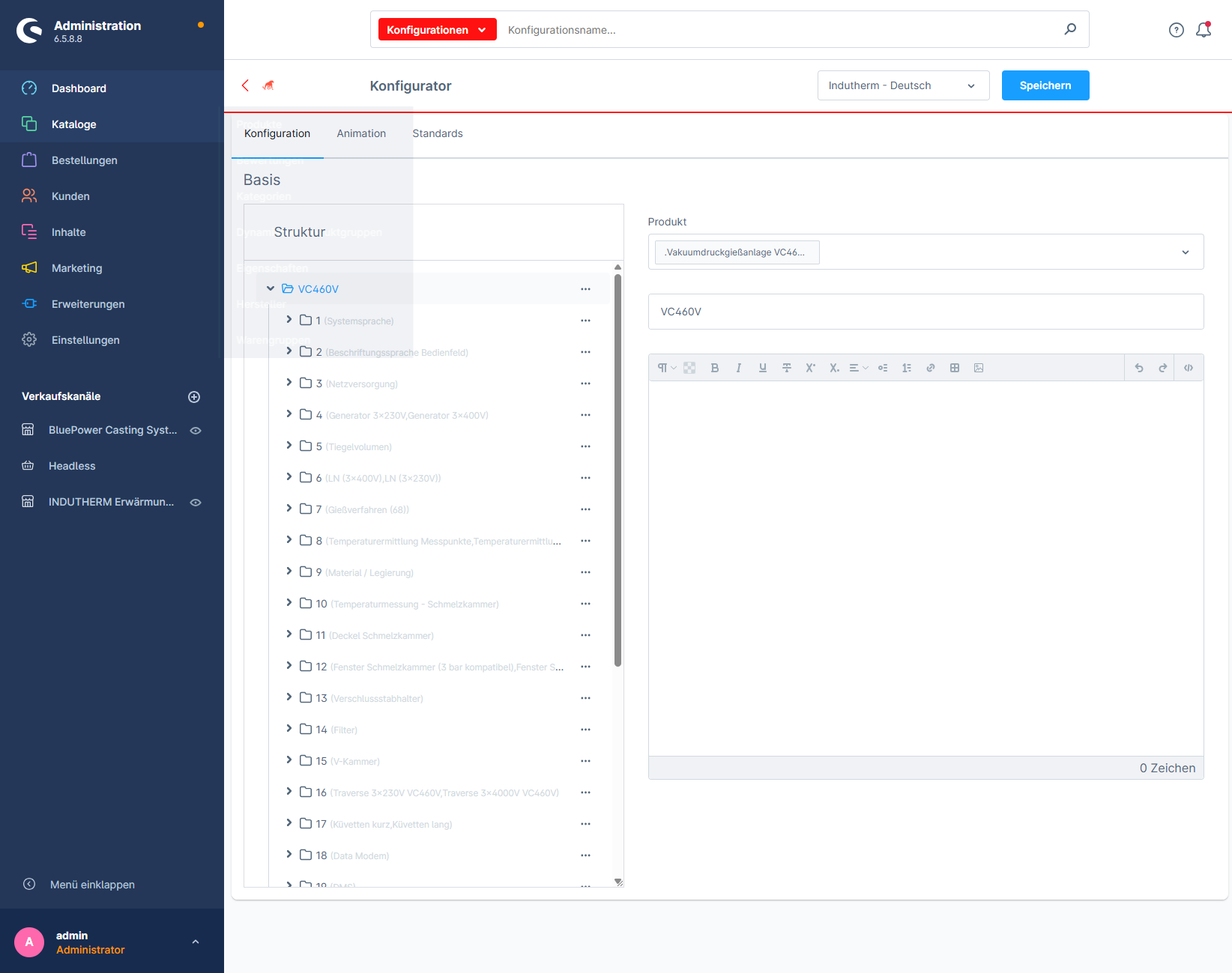Click the insert link icon in the editor
This screenshot has width=1232, height=973.
click(931, 368)
